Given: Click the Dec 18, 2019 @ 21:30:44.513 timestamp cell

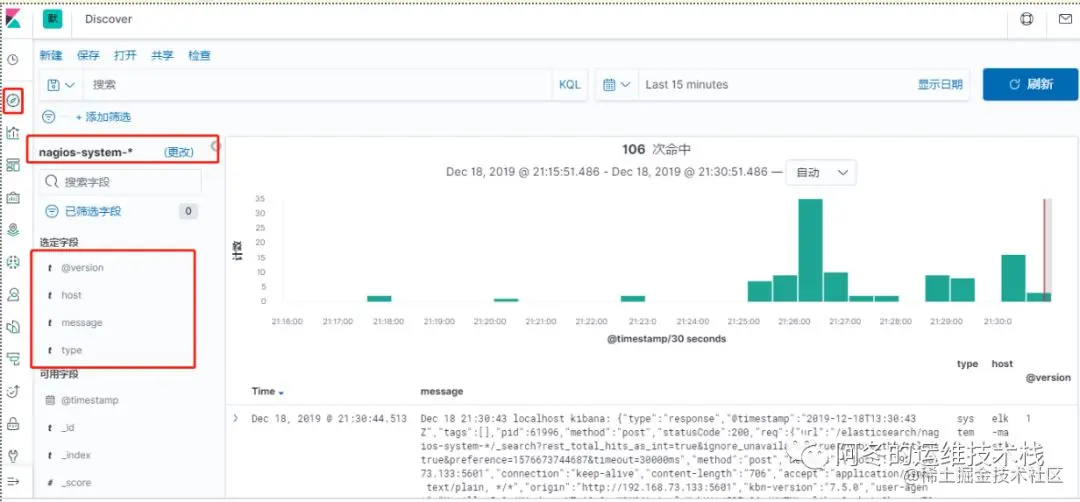Looking at the screenshot, I should point(329,418).
